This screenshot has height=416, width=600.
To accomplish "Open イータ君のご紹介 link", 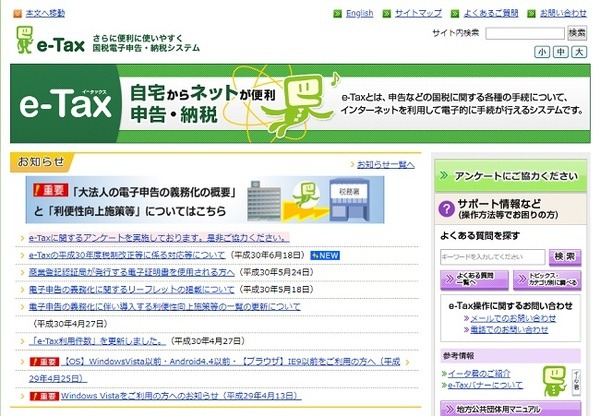I will tap(479, 374).
